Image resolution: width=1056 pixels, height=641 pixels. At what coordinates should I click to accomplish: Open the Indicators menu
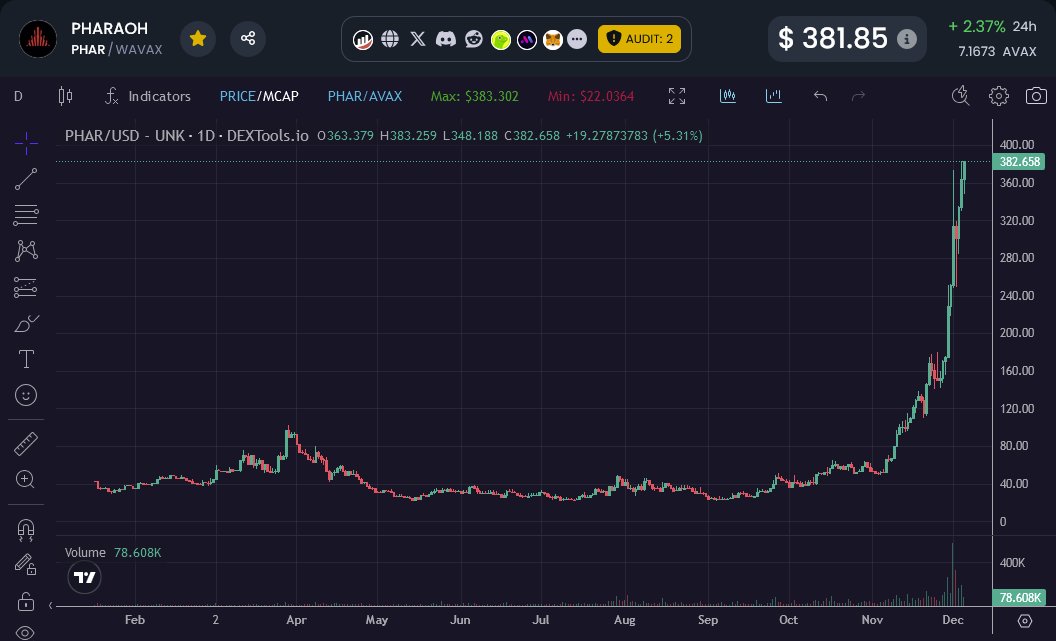click(148, 96)
